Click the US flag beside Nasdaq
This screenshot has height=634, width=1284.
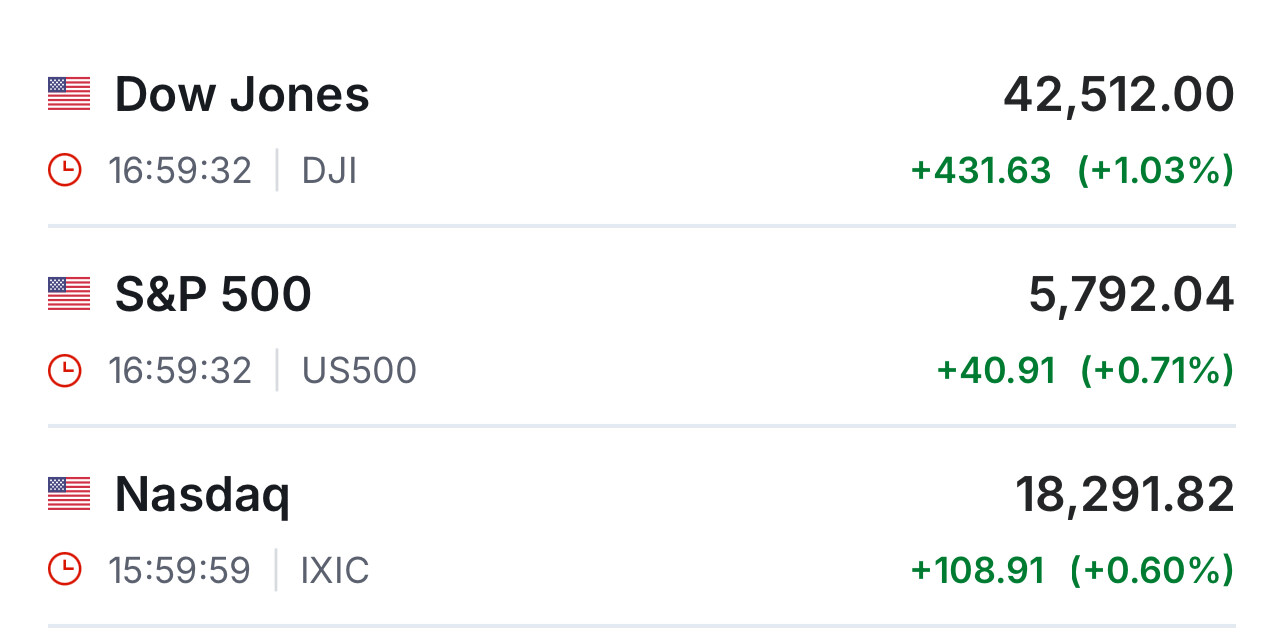[69, 494]
